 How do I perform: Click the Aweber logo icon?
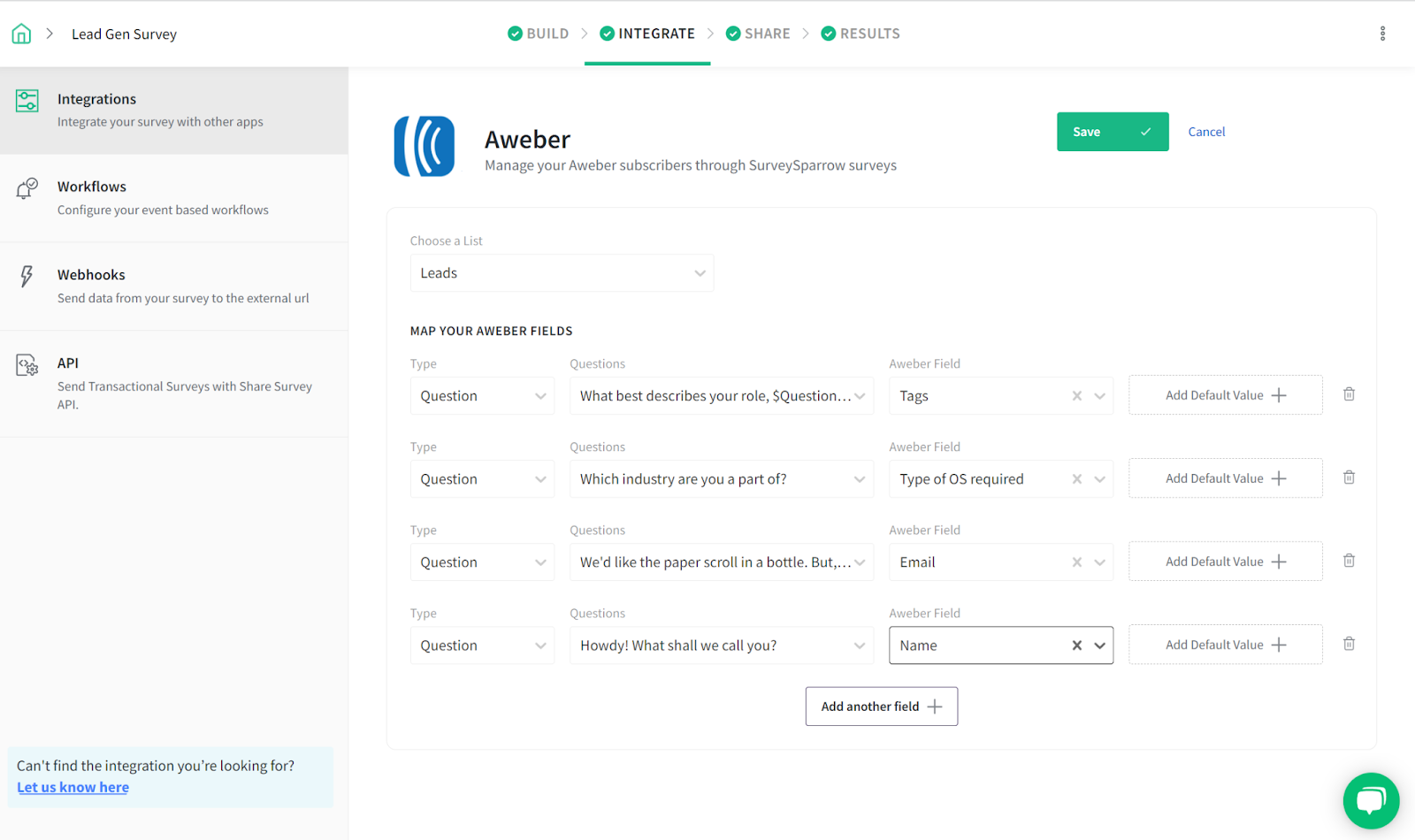424,146
